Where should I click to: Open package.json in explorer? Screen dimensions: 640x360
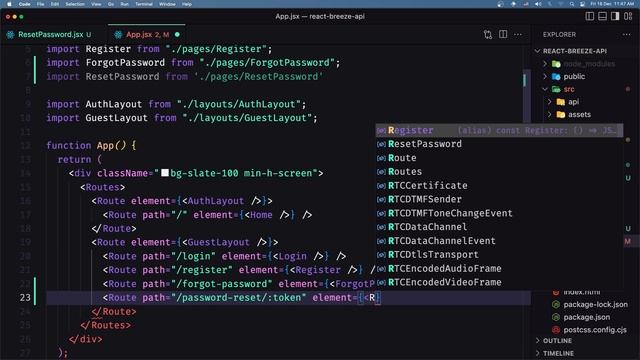pyautogui.click(x=587, y=317)
